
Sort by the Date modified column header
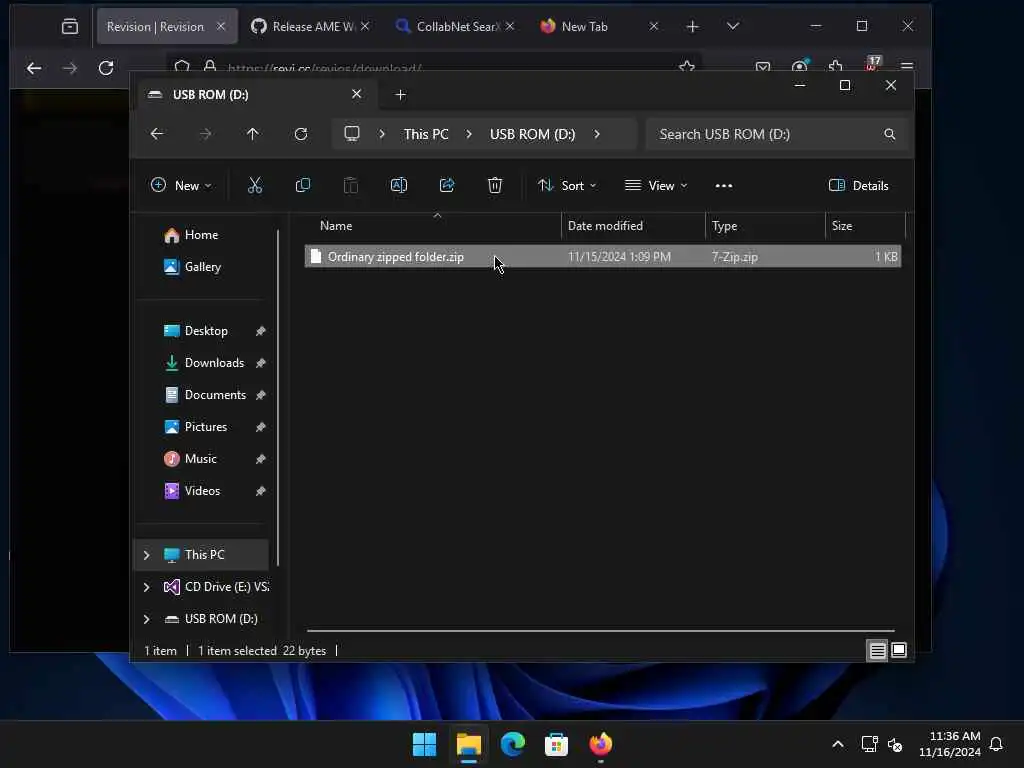tap(633, 226)
